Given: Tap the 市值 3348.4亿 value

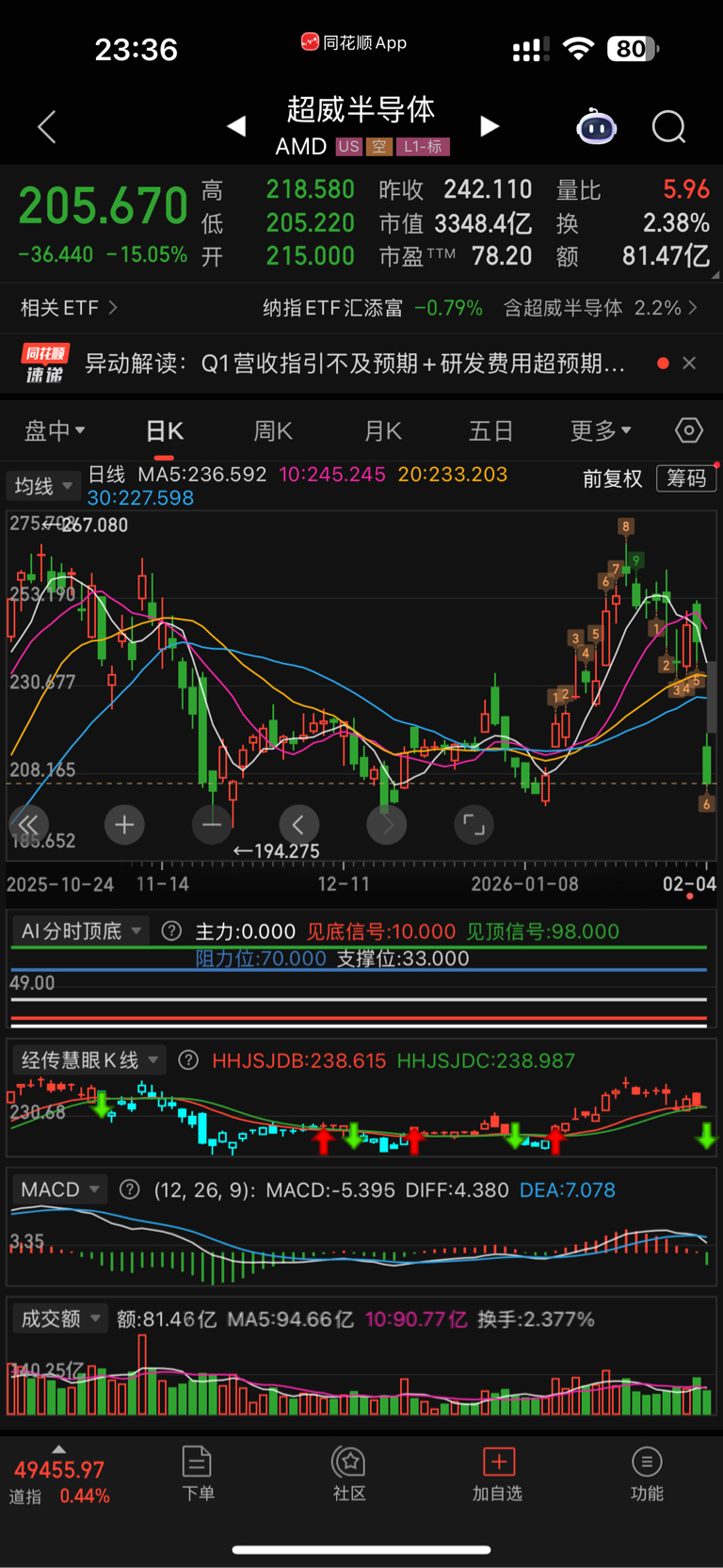Looking at the screenshot, I should 456,223.
